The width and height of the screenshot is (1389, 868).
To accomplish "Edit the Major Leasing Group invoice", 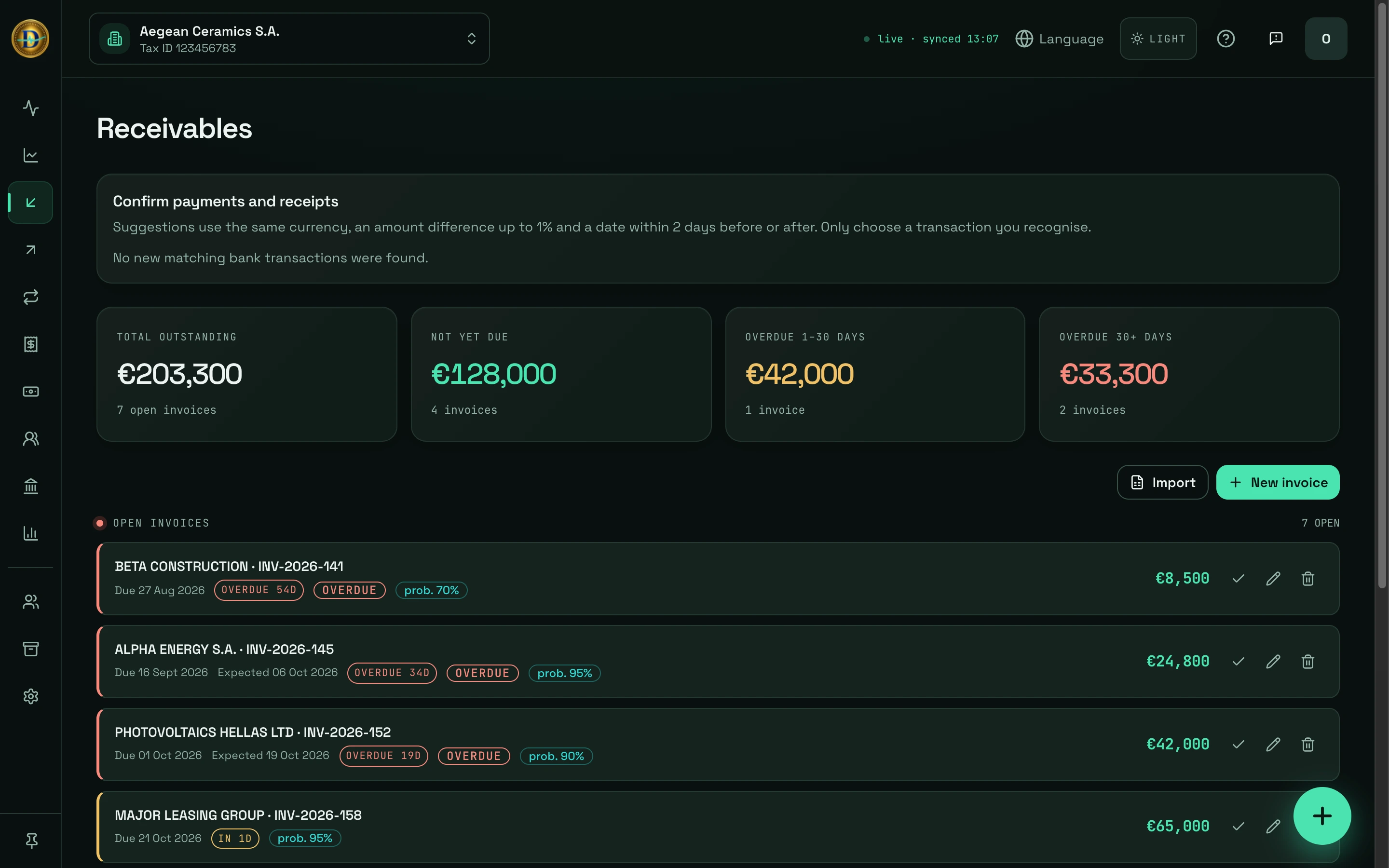I will 1273,826.
